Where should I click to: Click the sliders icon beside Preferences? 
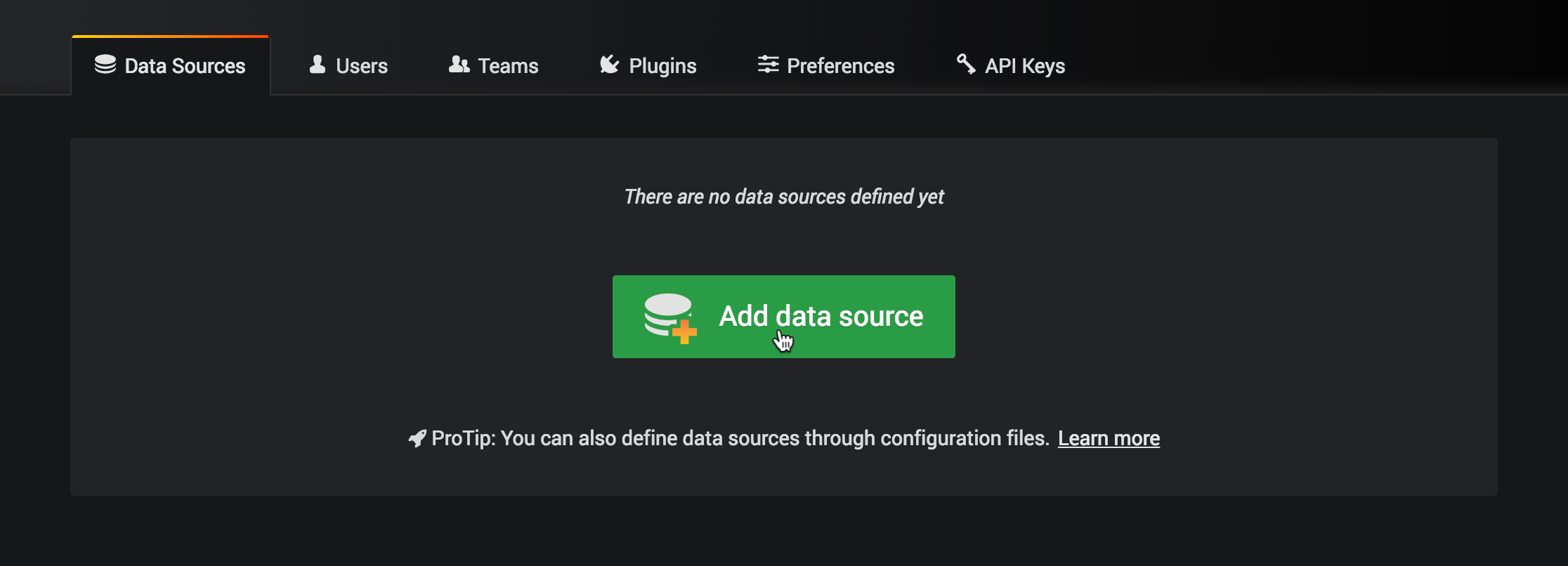click(x=768, y=65)
